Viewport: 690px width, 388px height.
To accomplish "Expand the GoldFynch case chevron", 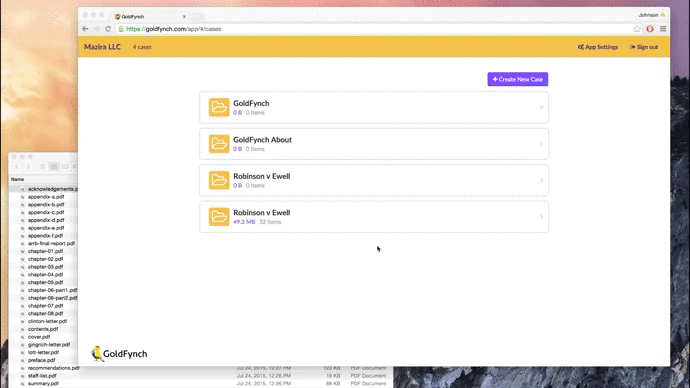I will tap(541, 107).
